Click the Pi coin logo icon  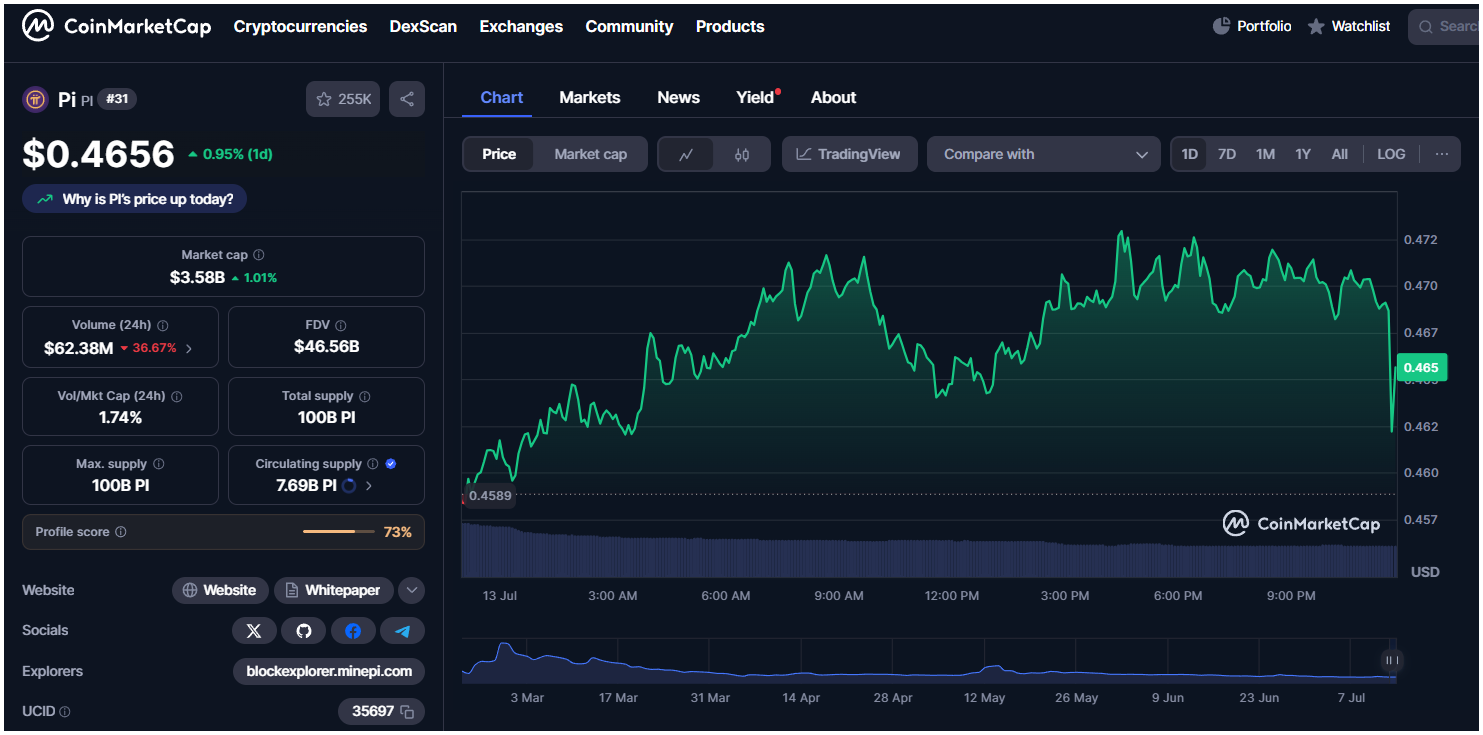[36, 99]
